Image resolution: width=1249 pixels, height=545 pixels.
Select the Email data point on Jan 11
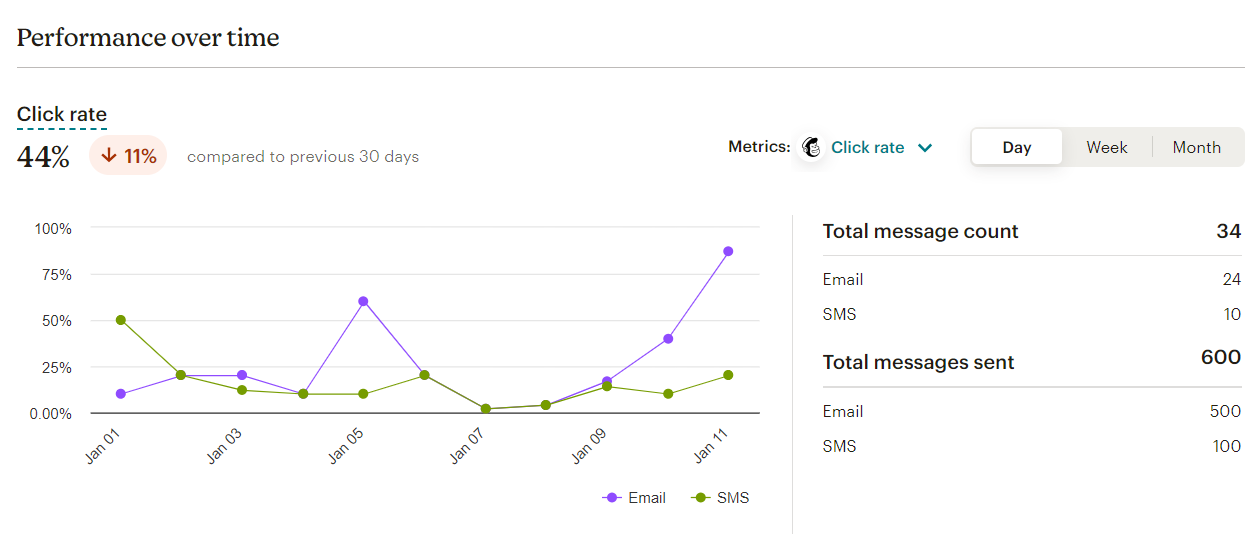[728, 251]
